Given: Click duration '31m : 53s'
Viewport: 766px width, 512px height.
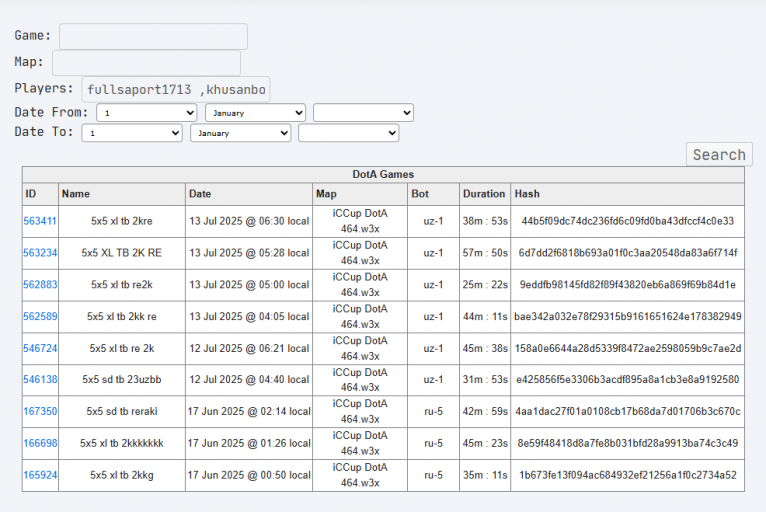Looking at the screenshot, I should (485, 380).
